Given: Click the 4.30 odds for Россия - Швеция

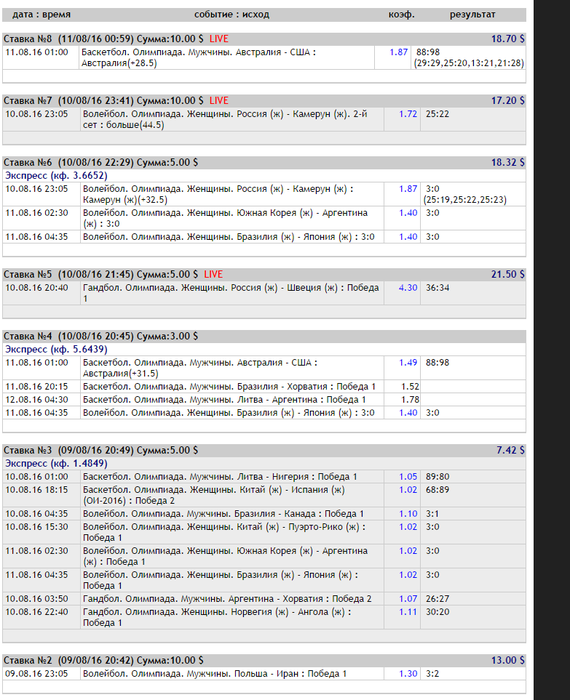Looking at the screenshot, I should (408, 288).
